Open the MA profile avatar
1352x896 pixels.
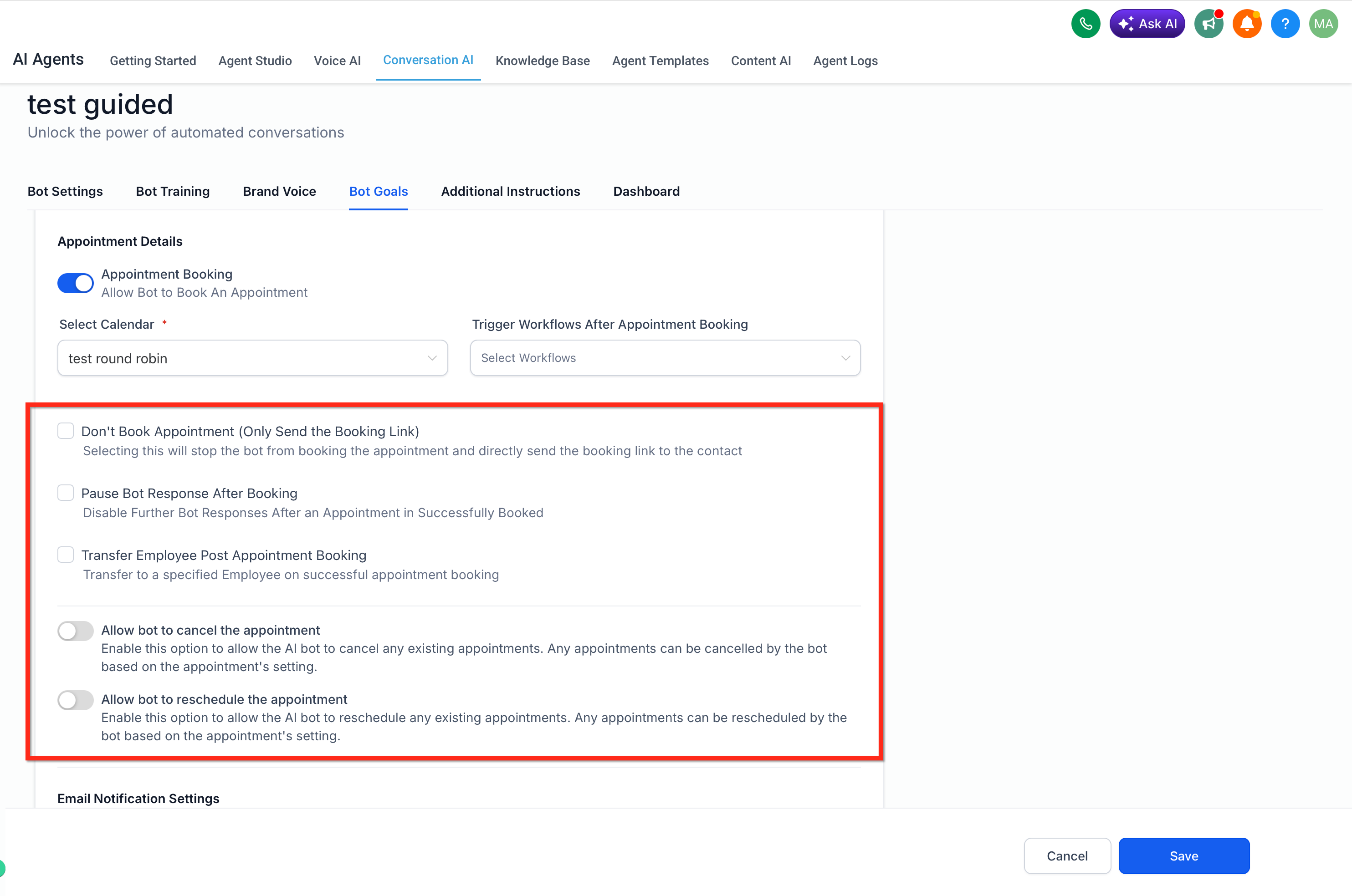coord(1323,24)
